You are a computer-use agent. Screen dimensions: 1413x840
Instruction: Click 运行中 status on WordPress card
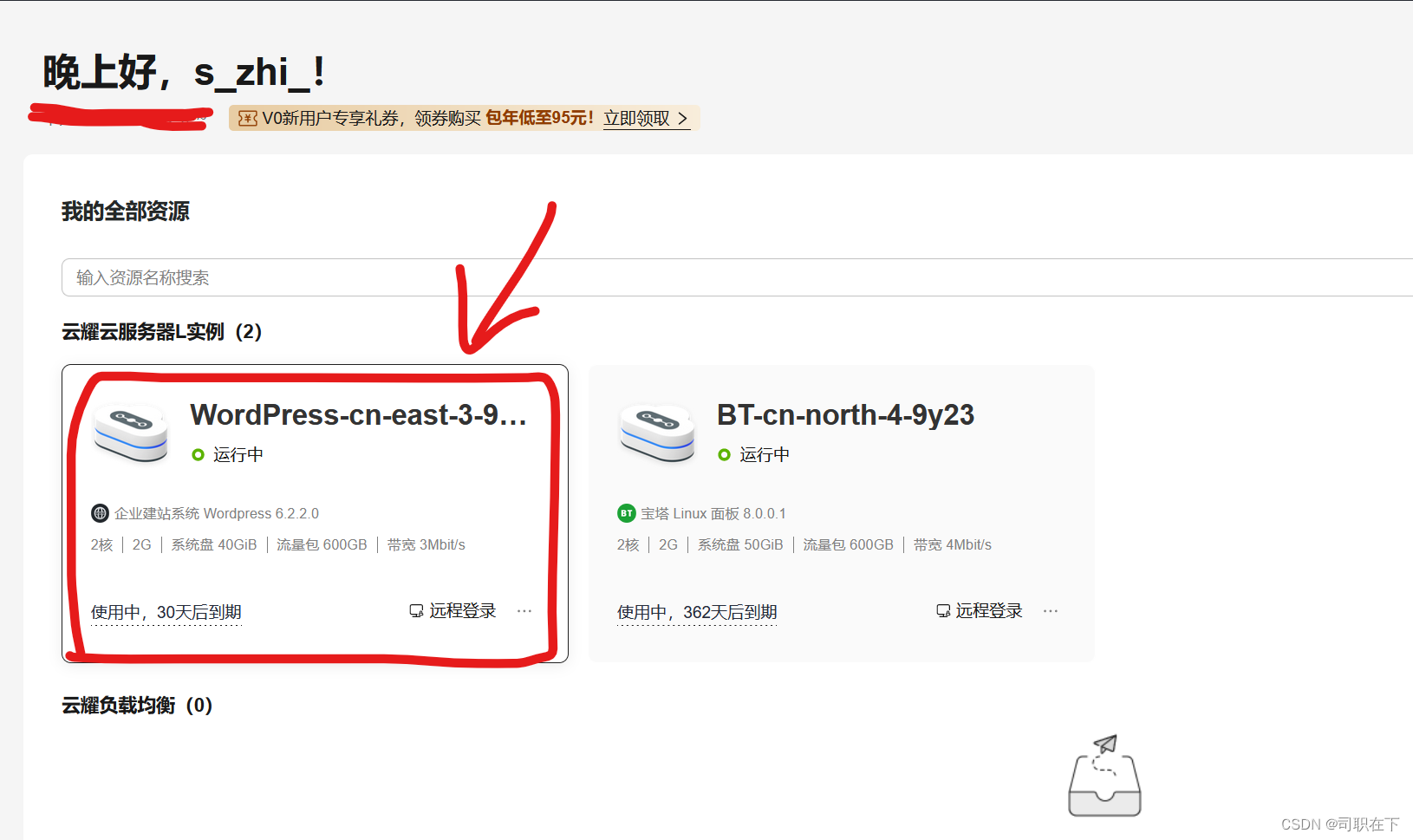pos(238,455)
